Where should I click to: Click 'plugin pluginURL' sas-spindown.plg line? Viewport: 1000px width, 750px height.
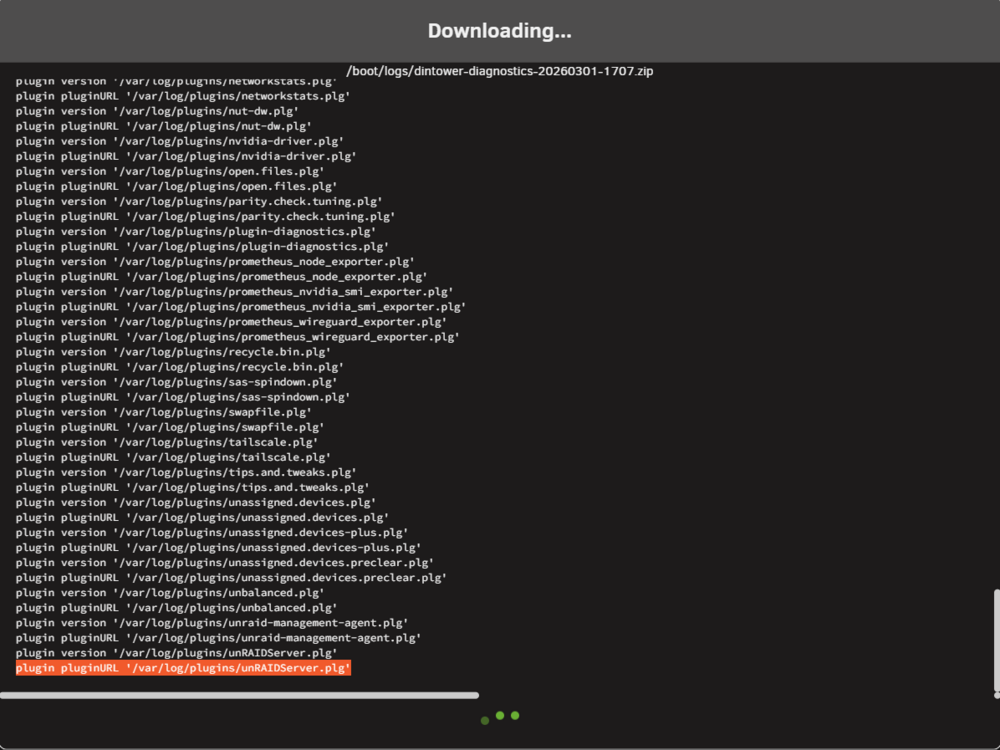pos(183,397)
